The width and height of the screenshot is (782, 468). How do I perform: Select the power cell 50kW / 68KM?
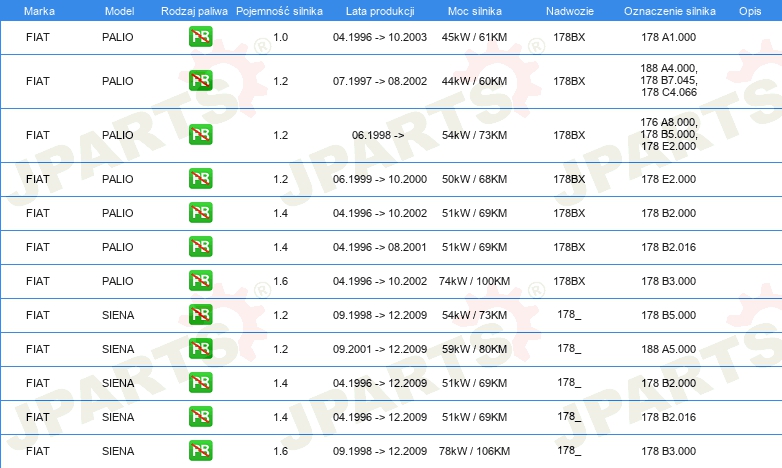[x=474, y=179]
